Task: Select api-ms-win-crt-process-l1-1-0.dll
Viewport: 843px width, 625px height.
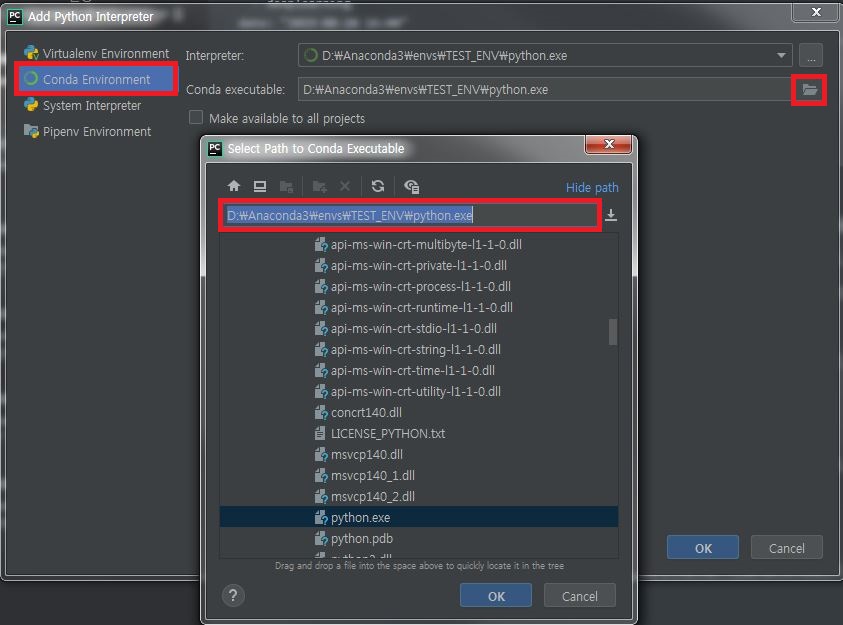Action: pos(420,286)
